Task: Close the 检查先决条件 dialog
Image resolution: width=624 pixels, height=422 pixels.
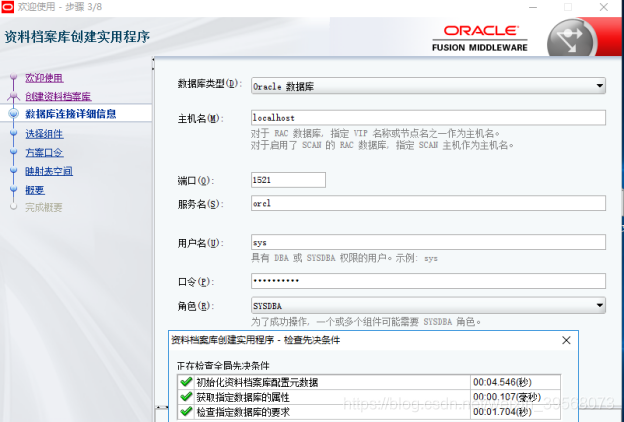Action: point(566,340)
